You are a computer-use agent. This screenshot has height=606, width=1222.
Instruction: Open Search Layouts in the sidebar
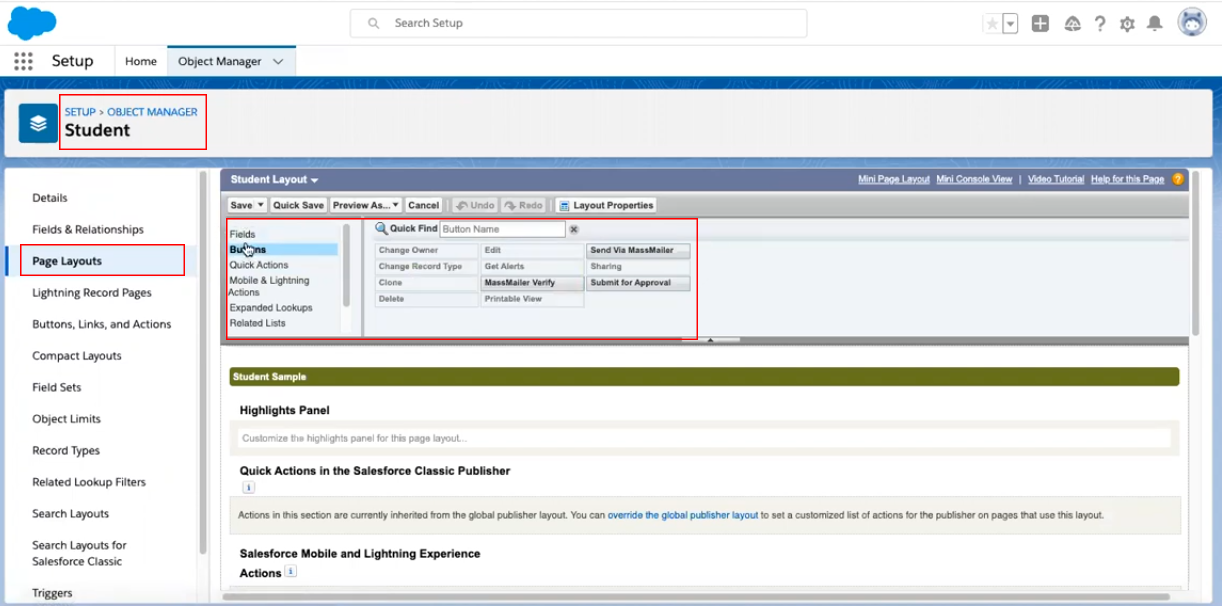[x=71, y=513]
